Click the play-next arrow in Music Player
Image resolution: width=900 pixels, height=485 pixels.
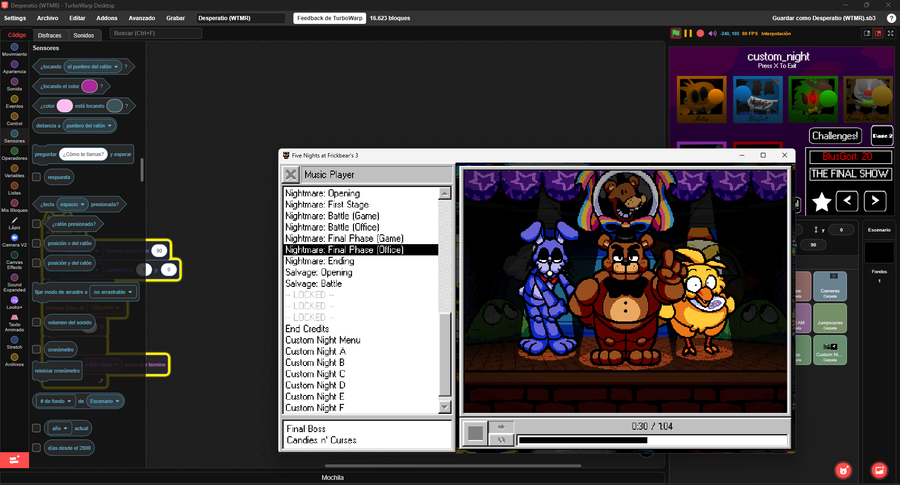pos(501,426)
